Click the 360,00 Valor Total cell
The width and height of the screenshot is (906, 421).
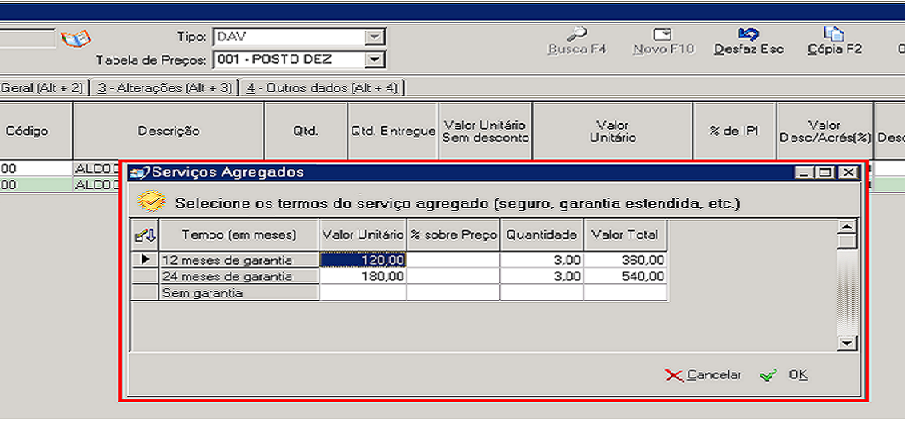[625, 260]
